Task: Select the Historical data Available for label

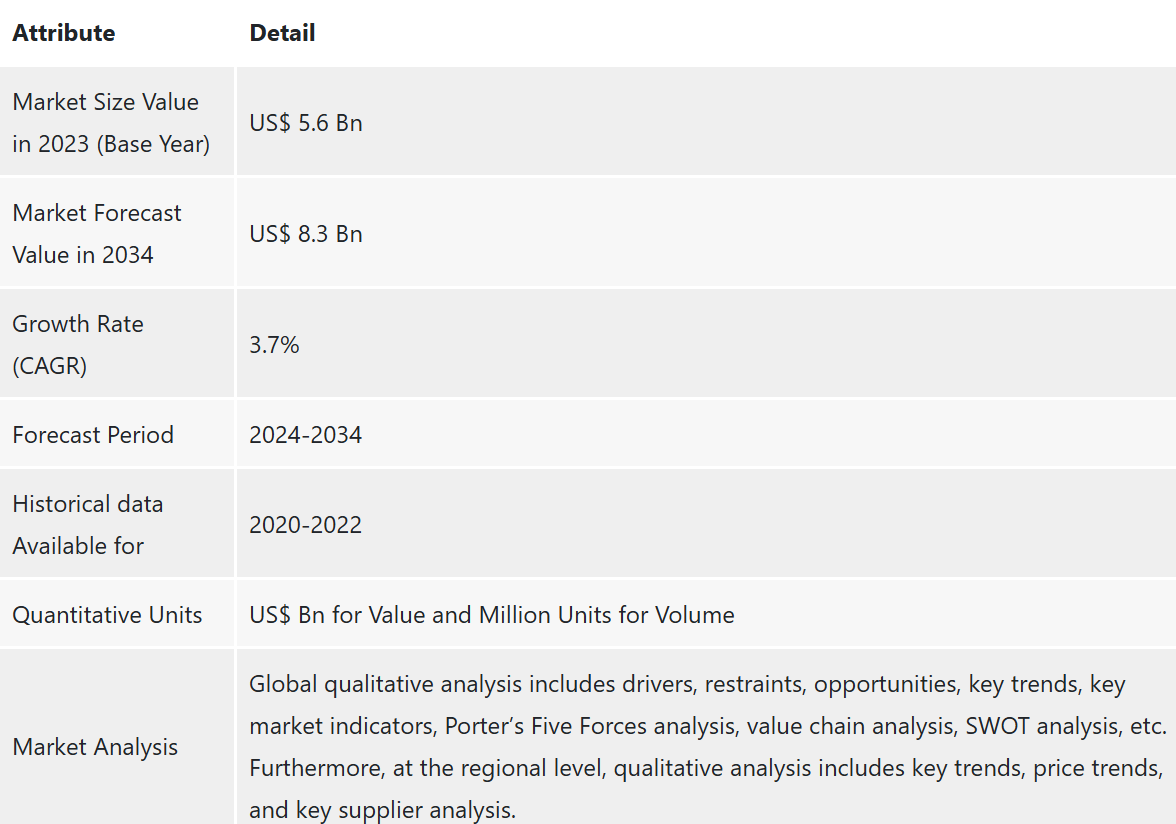Action: [x=88, y=525]
